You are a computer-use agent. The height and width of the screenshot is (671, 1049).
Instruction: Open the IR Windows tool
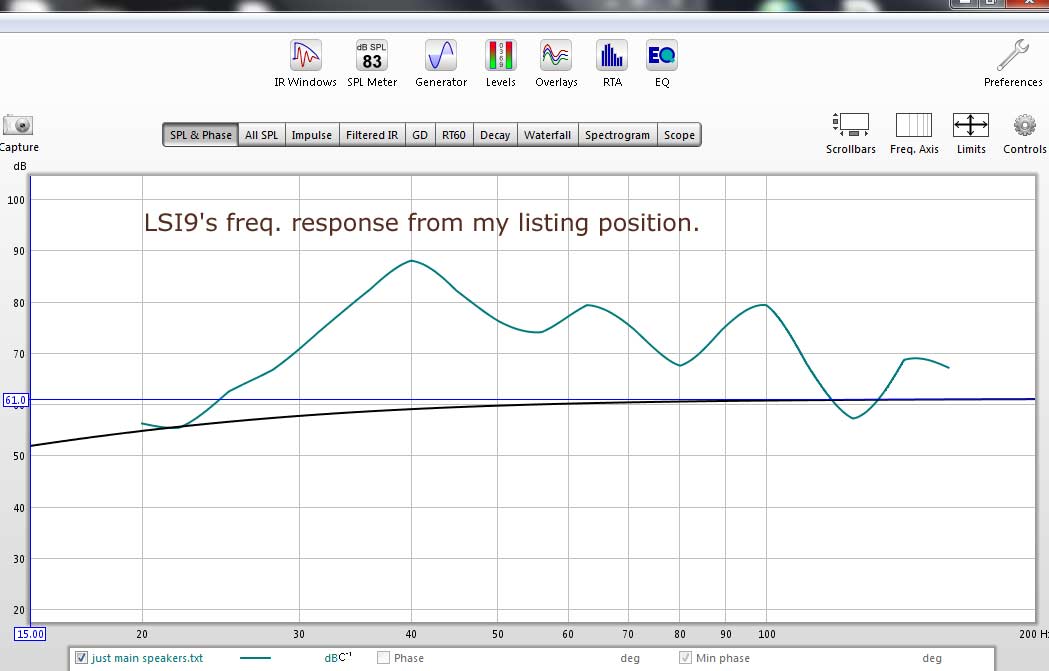pos(305,64)
